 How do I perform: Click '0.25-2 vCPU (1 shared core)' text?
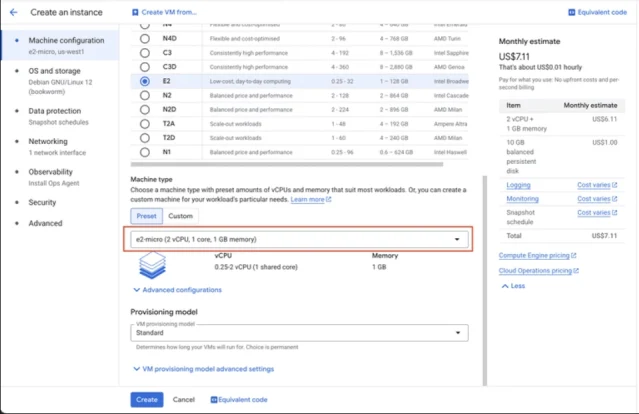click(256, 267)
